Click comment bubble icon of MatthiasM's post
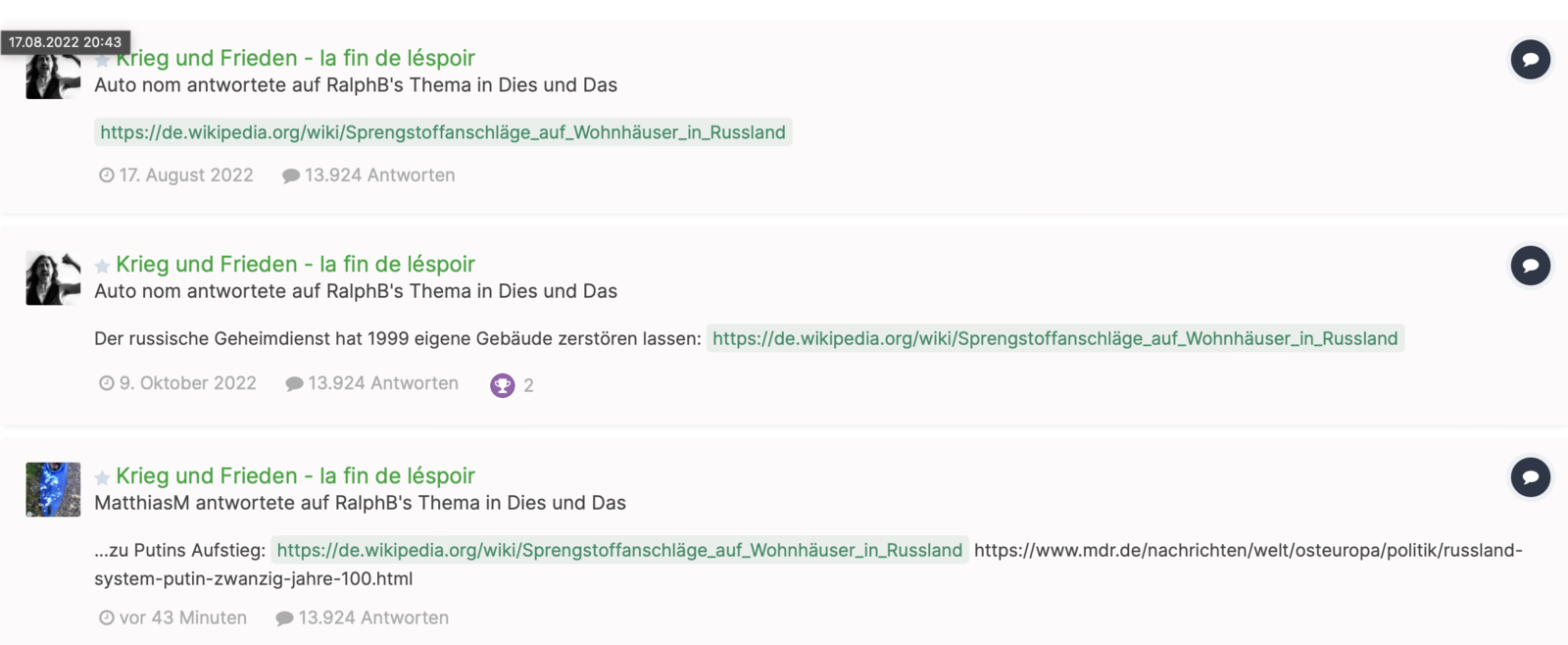 1530,477
